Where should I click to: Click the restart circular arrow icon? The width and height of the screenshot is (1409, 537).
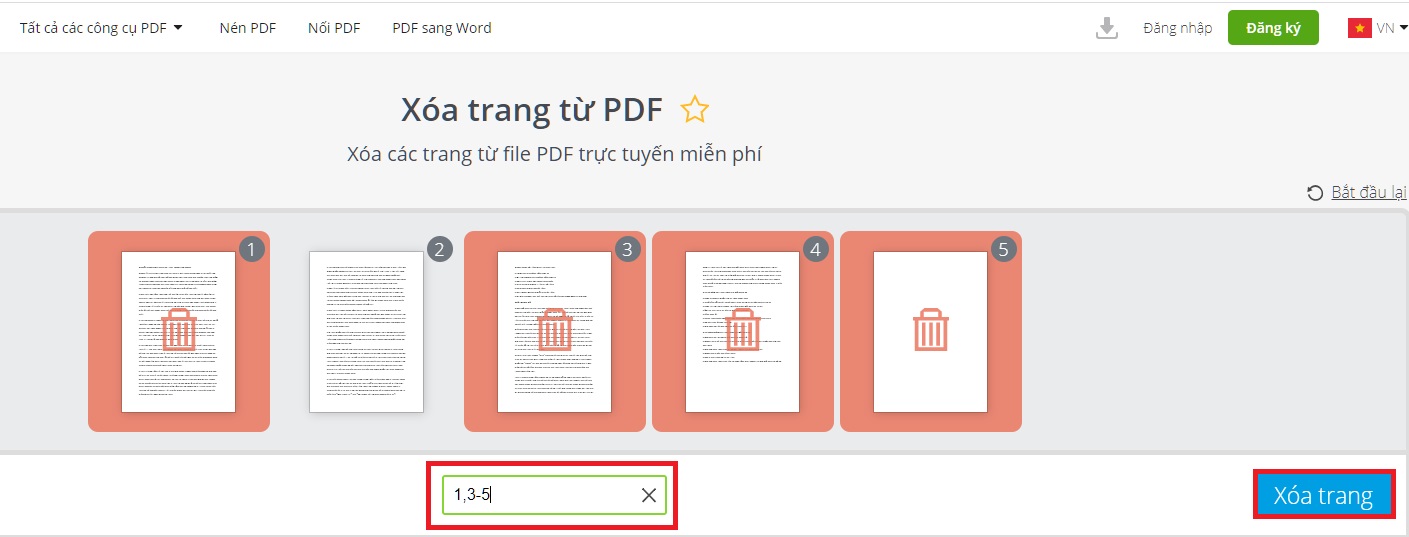(x=1316, y=192)
